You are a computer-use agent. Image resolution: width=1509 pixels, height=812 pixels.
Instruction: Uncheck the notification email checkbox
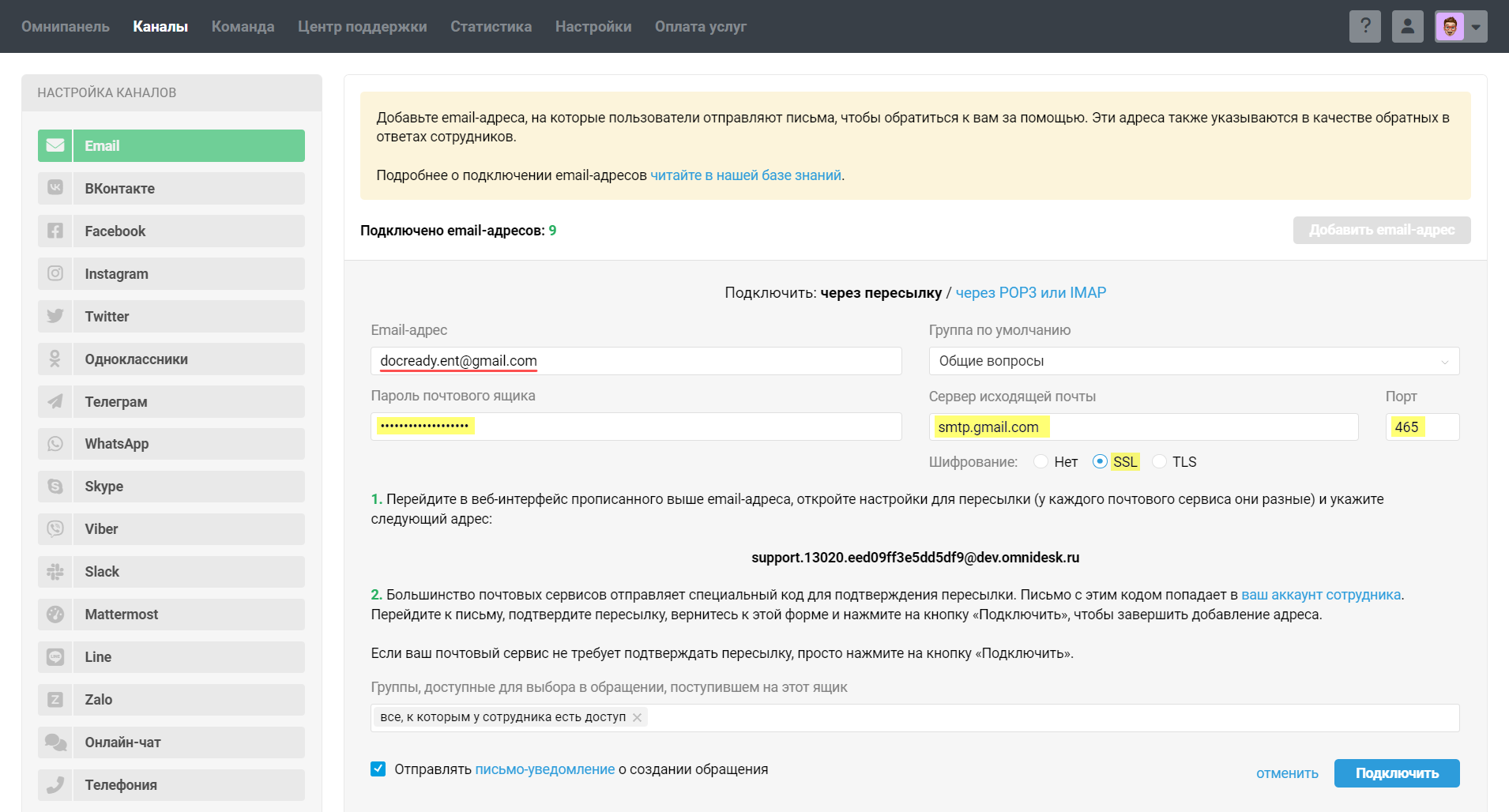coord(378,769)
